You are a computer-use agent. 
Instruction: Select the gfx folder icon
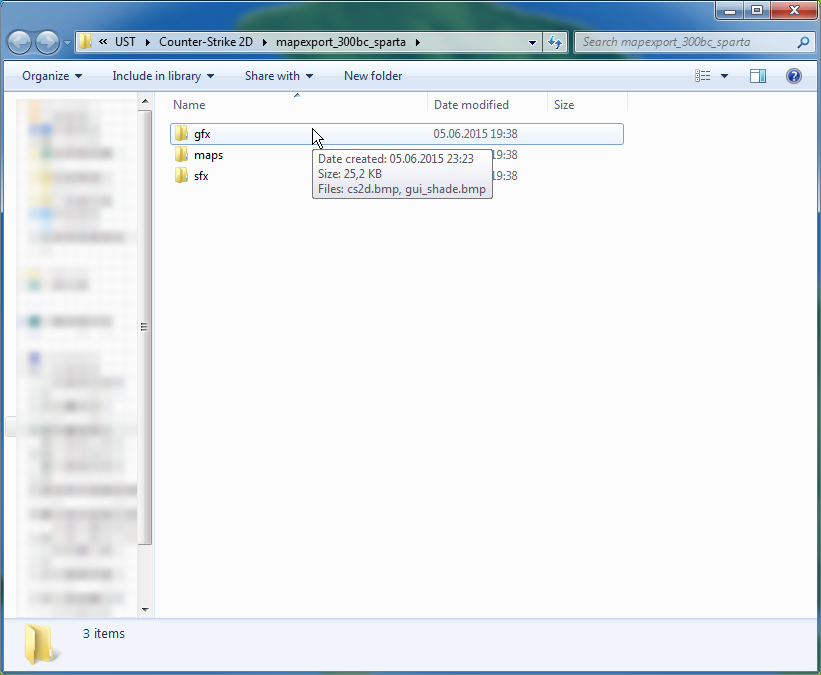tap(181, 134)
